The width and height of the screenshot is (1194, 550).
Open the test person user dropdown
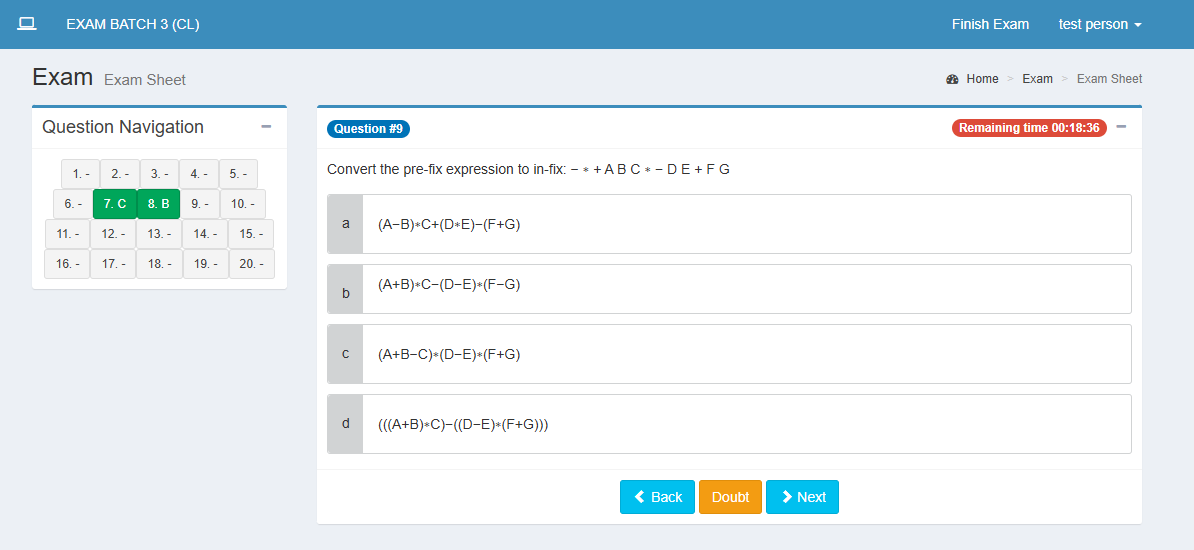point(1099,24)
